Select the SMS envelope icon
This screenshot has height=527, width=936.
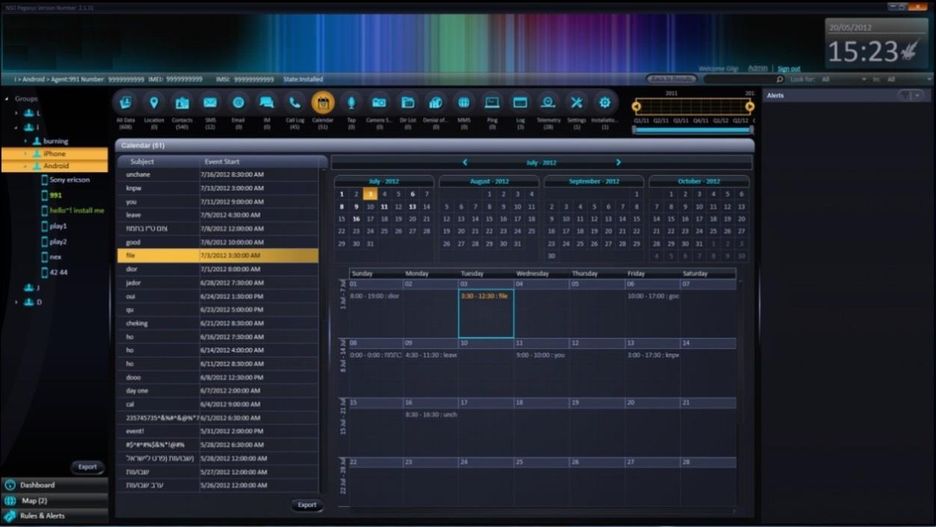click(x=210, y=103)
